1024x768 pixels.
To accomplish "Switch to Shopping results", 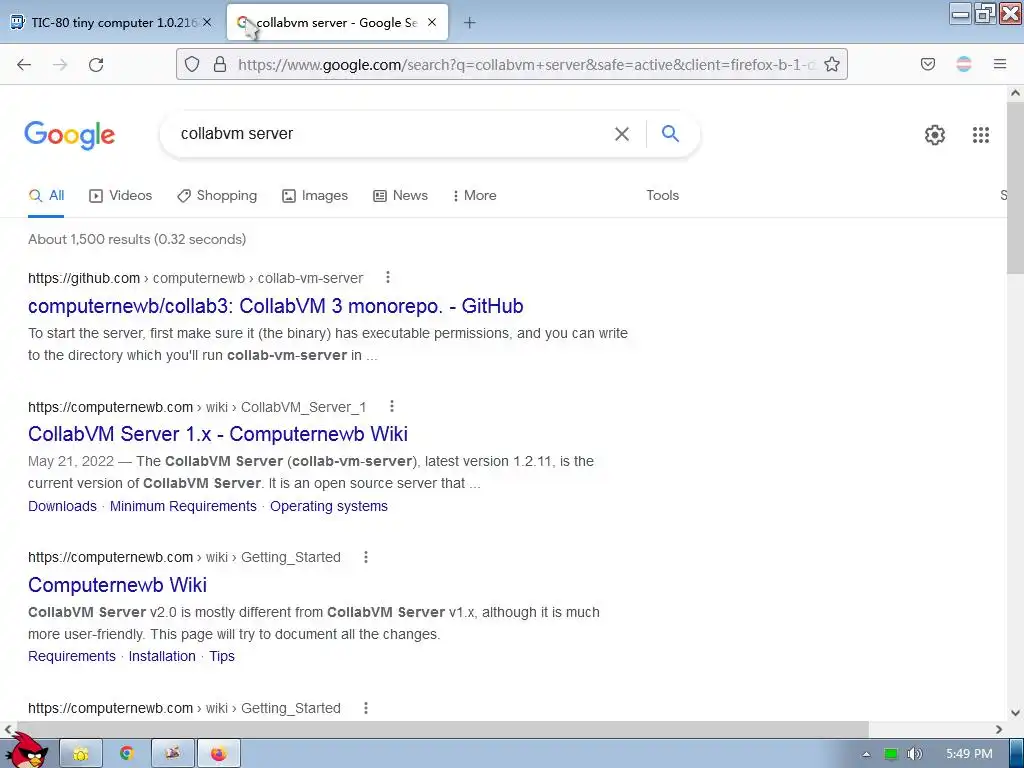I will [217, 195].
